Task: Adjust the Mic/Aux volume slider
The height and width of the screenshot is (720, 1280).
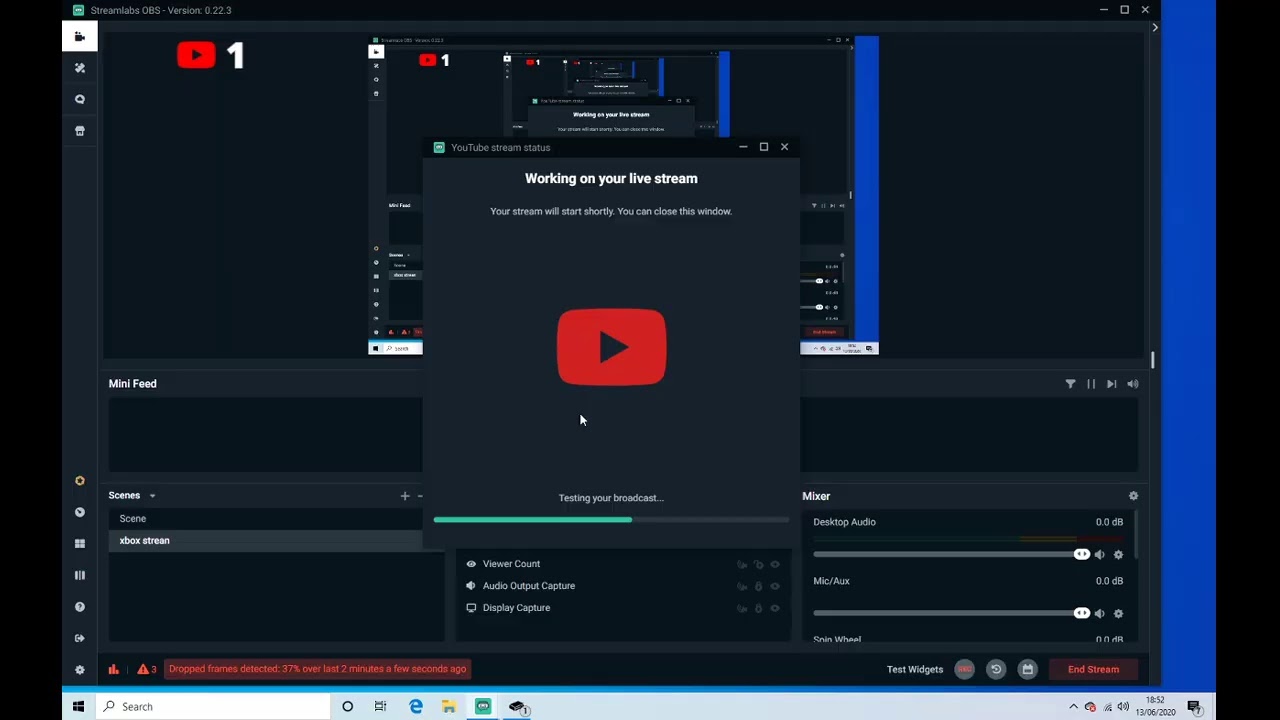Action: 951,613
